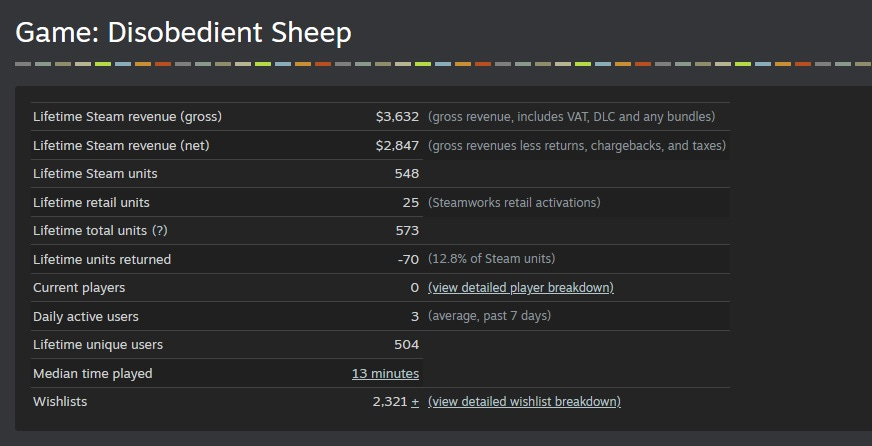The image size is (872, 446).
Task: Click the 12.8% of Steam units note
Action: 491,259
